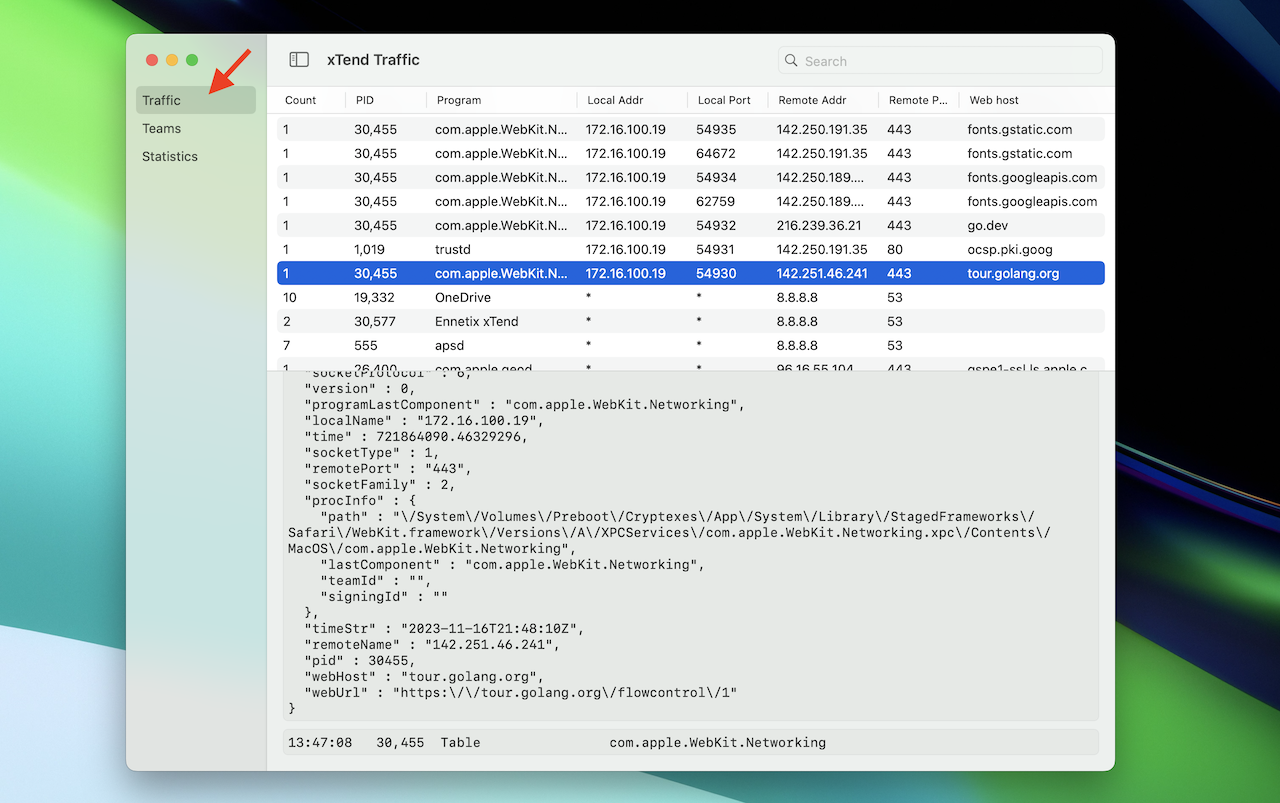
Task: Select the trustd program row
Action: 691,249
